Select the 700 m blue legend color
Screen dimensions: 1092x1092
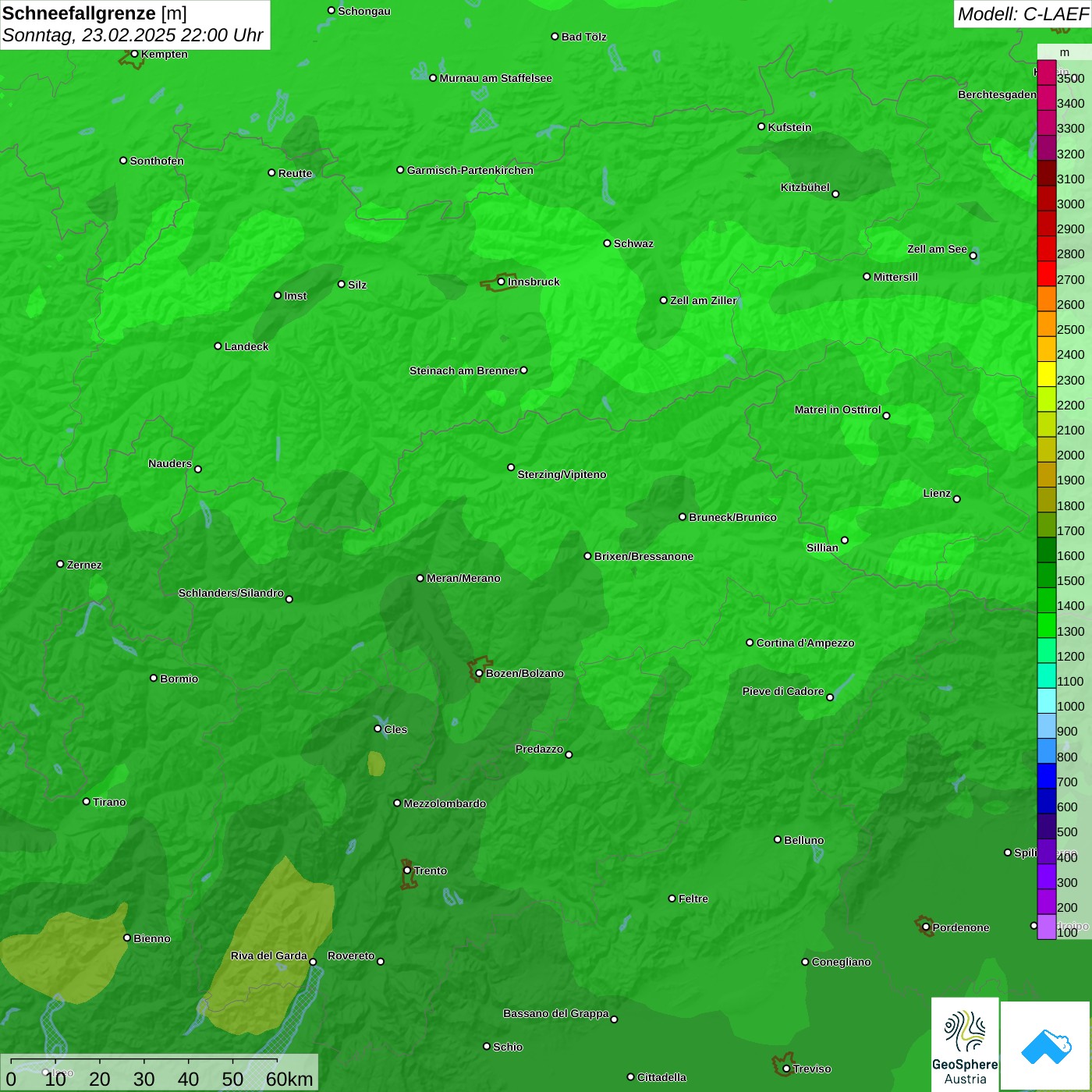1046,775
